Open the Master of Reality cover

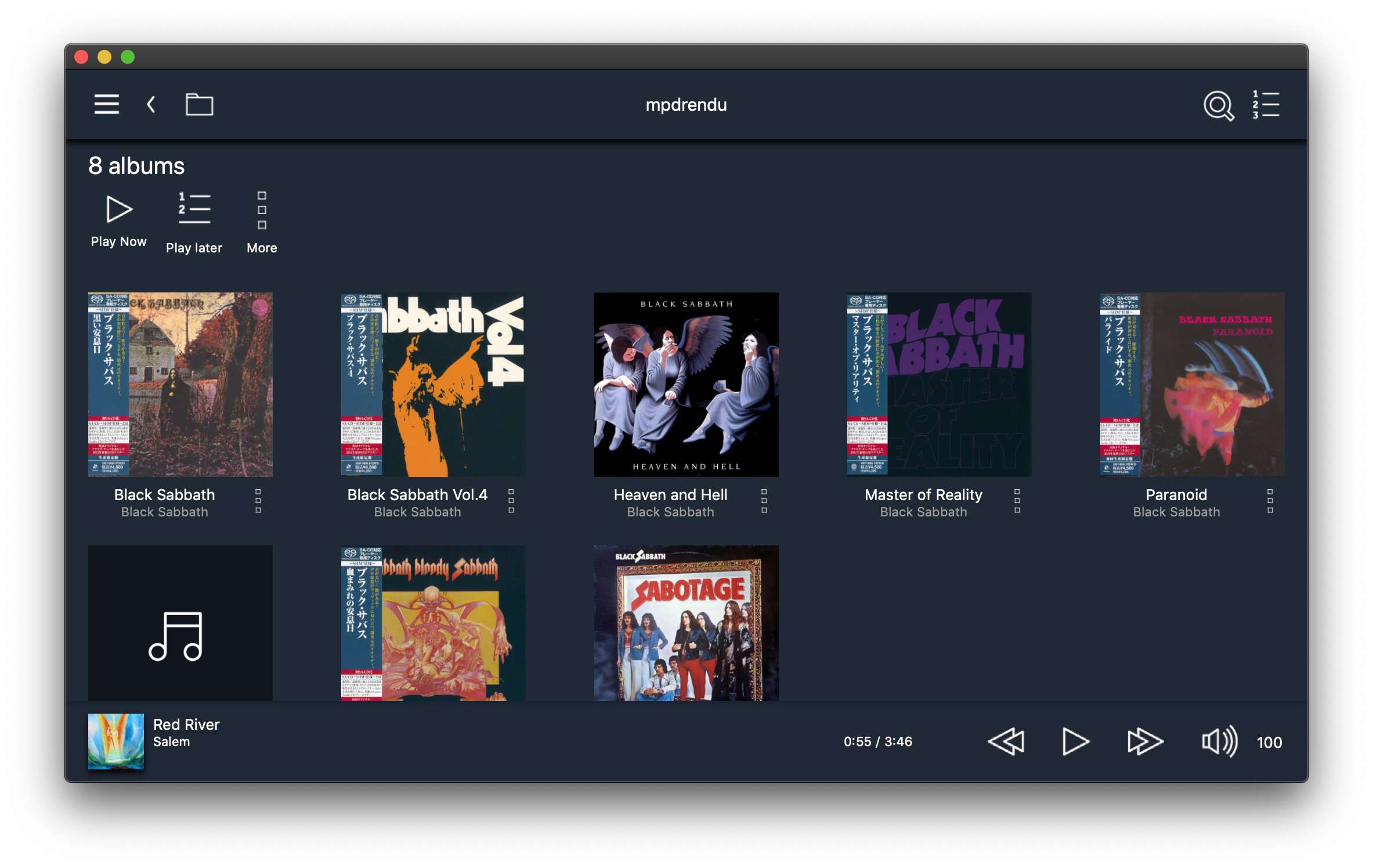point(940,385)
